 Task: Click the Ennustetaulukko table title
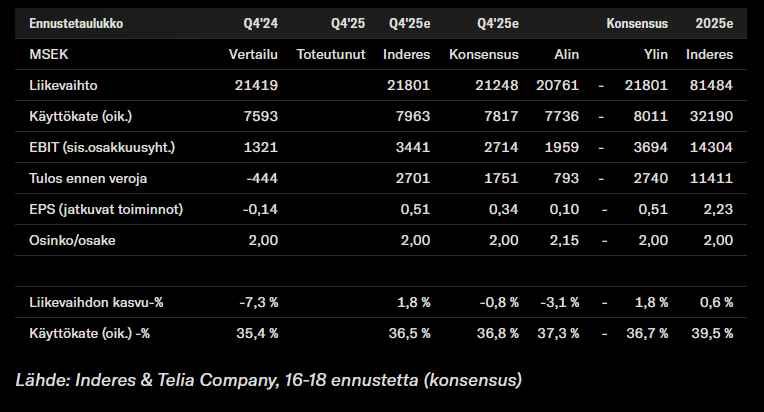77,22
